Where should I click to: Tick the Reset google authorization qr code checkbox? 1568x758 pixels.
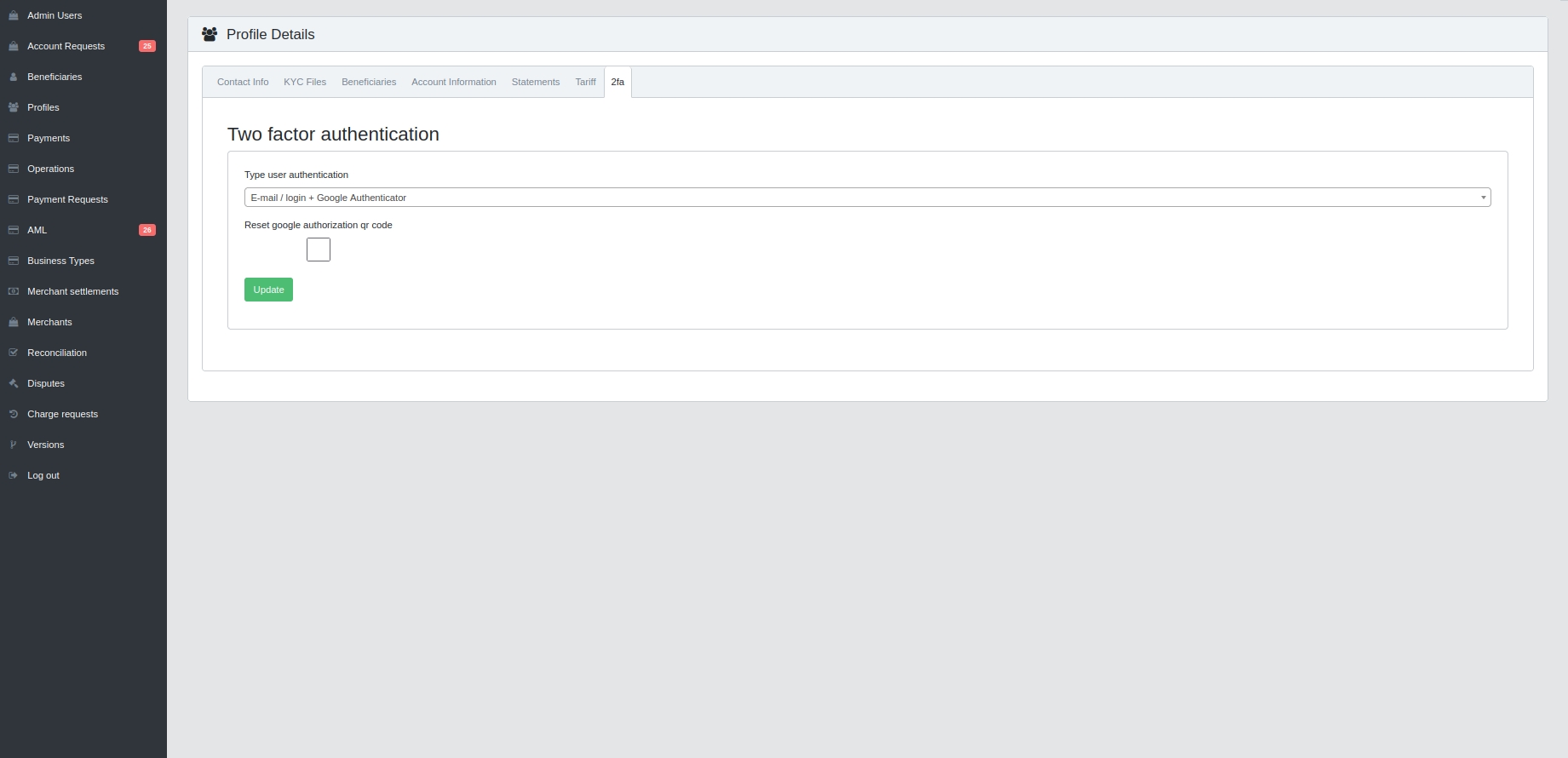coord(319,250)
